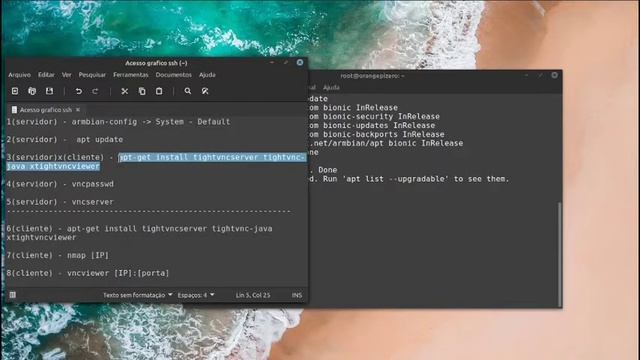Open the Find search tool

(x=188, y=91)
